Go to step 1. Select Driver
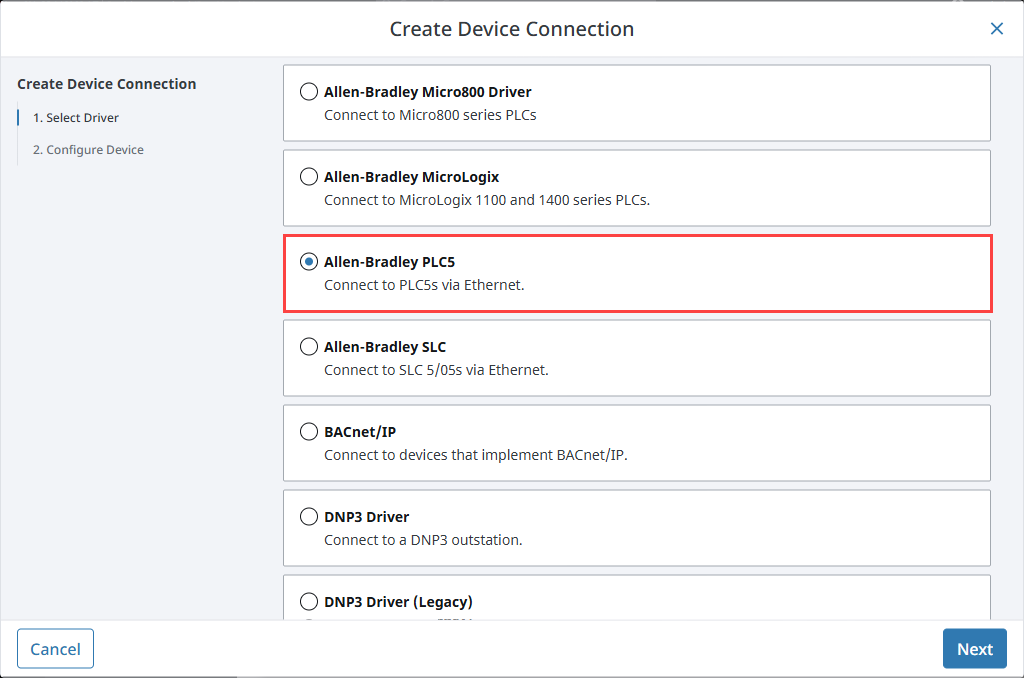1024x678 pixels. click(x=76, y=118)
